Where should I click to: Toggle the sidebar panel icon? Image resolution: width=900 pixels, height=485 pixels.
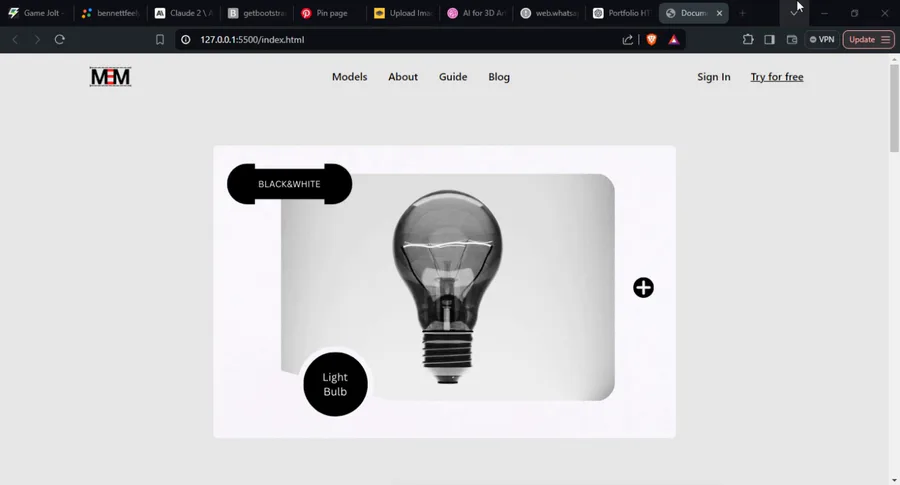tap(770, 40)
